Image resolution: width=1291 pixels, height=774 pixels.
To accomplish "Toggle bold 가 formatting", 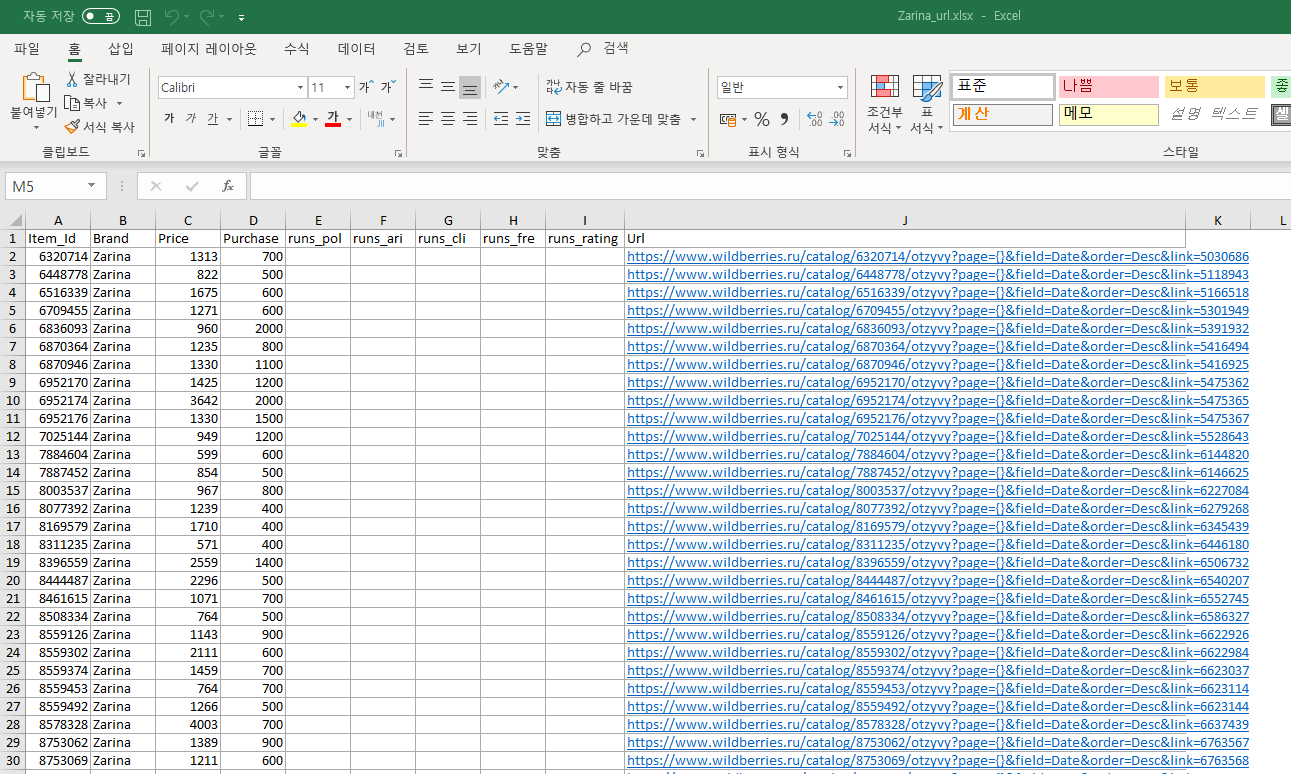I will coord(168,119).
